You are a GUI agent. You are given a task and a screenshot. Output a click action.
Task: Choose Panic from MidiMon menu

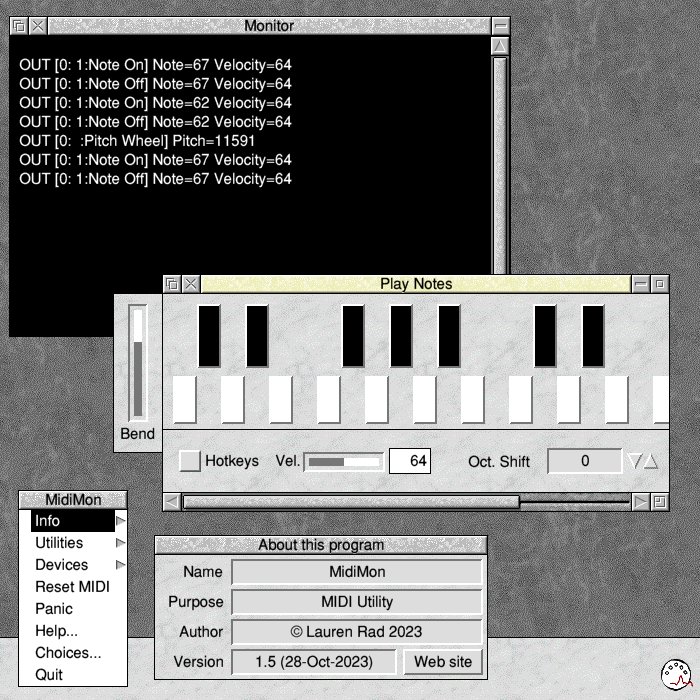[73, 608]
